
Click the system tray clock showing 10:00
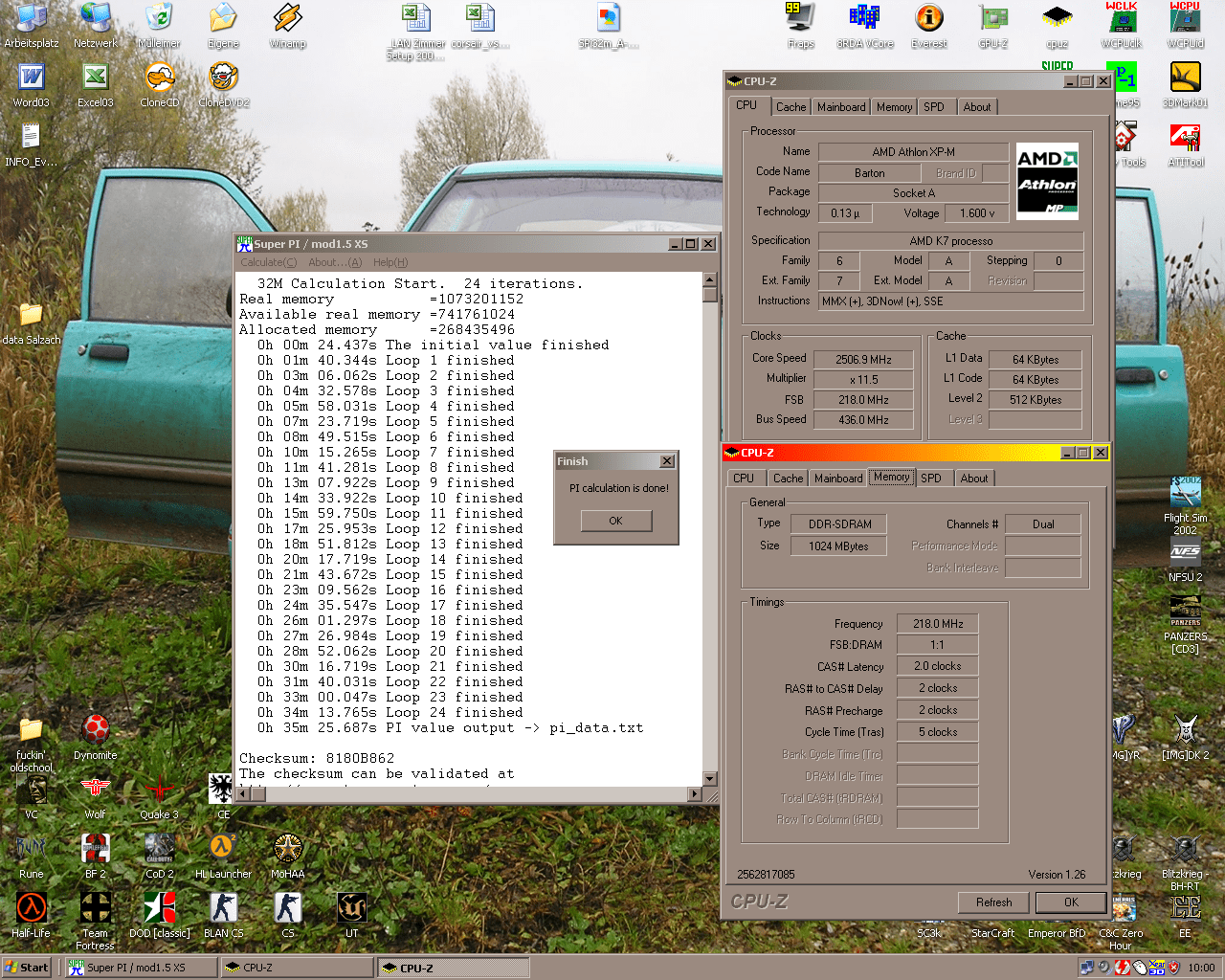pyautogui.click(x=1201, y=968)
